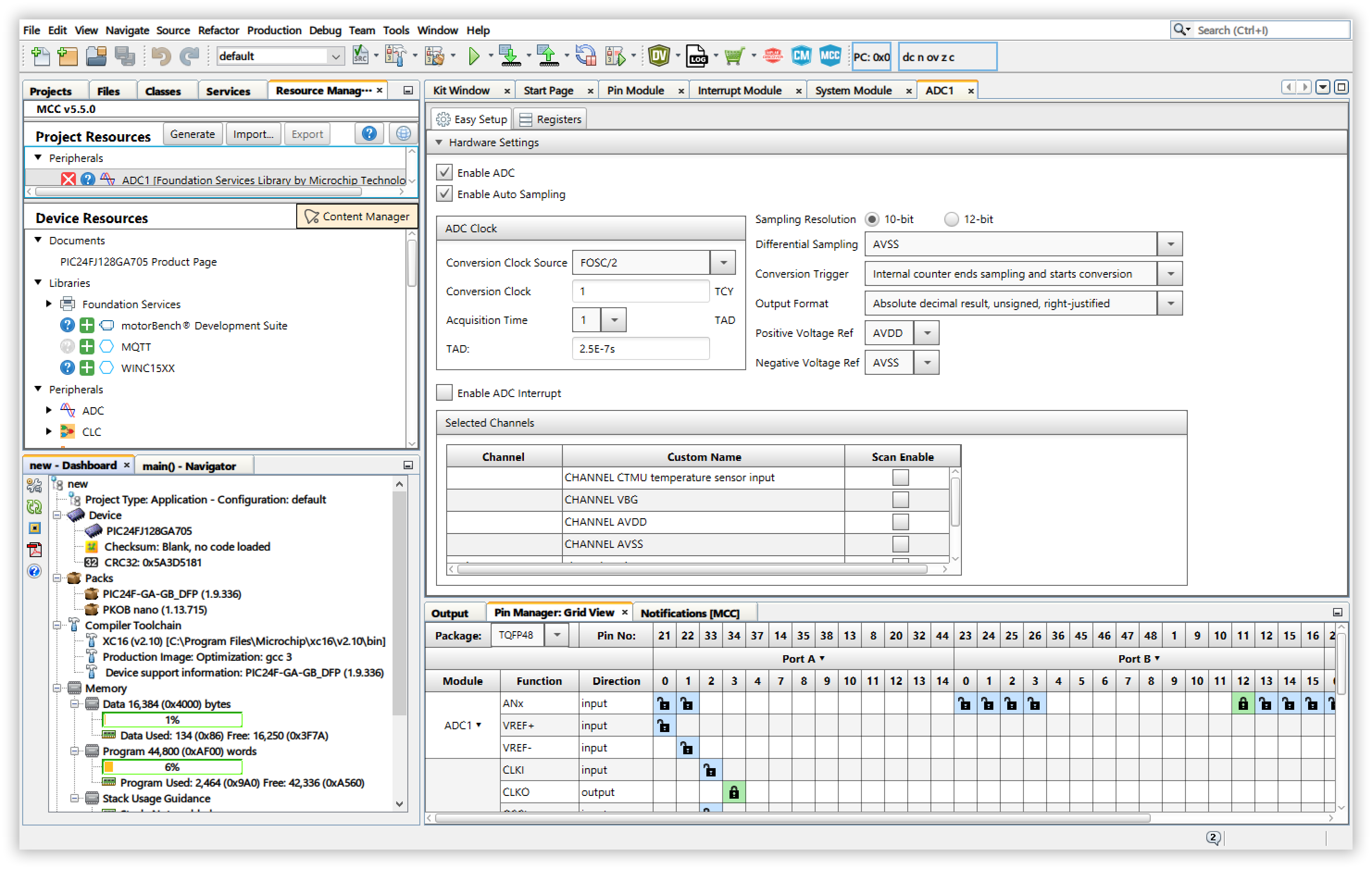
Task: Click the Undo arrow icon
Action: click(162, 56)
